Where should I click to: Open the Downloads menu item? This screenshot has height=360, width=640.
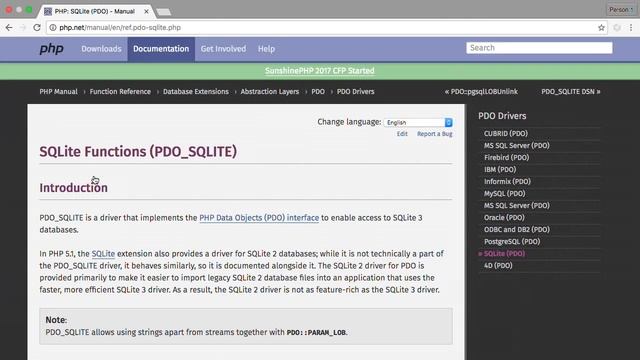[x=101, y=49]
